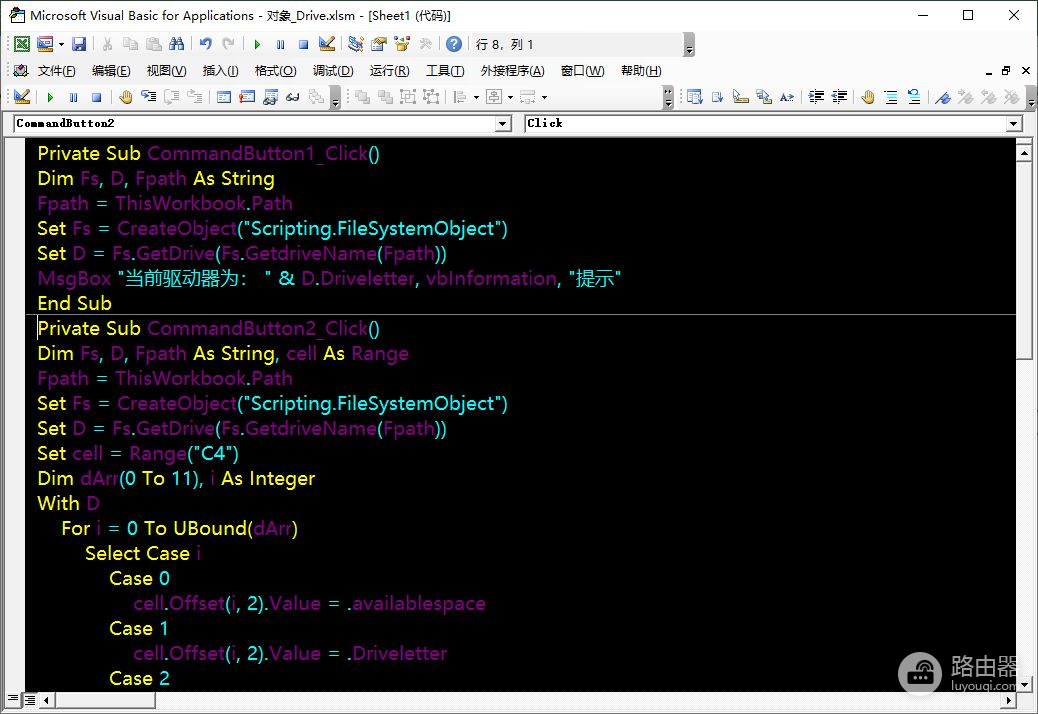Click the Procedure View button at bottom left

click(x=14, y=699)
